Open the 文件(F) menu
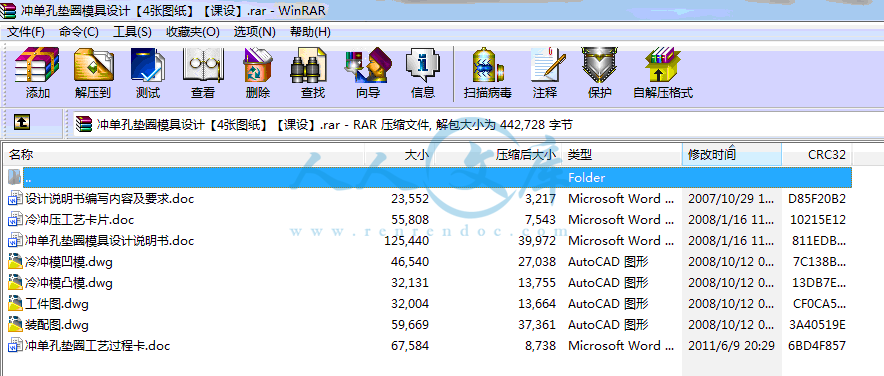 pyautogui.click(x=26, y=32)
